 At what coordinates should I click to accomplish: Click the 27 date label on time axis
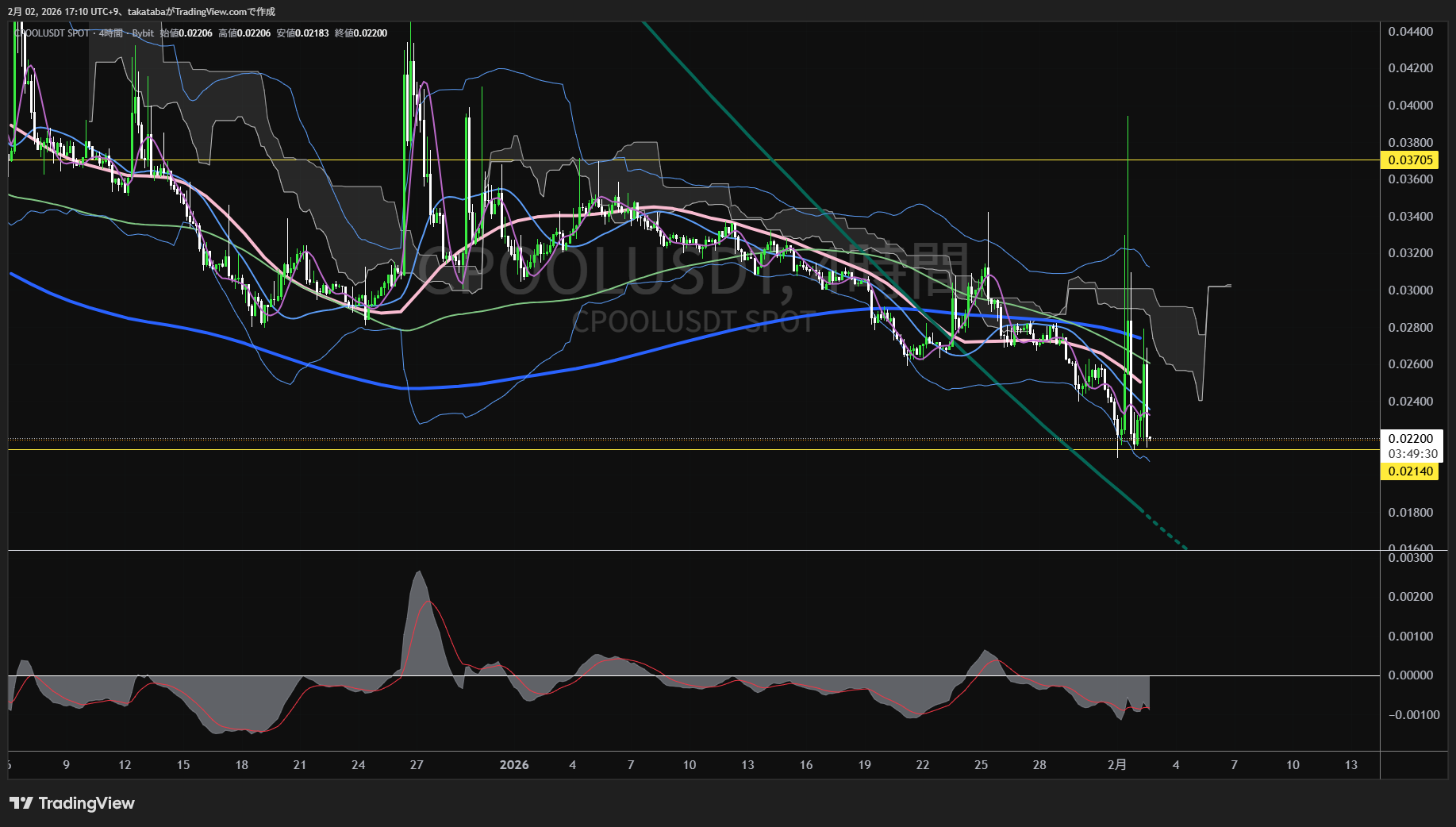(417, 765)
